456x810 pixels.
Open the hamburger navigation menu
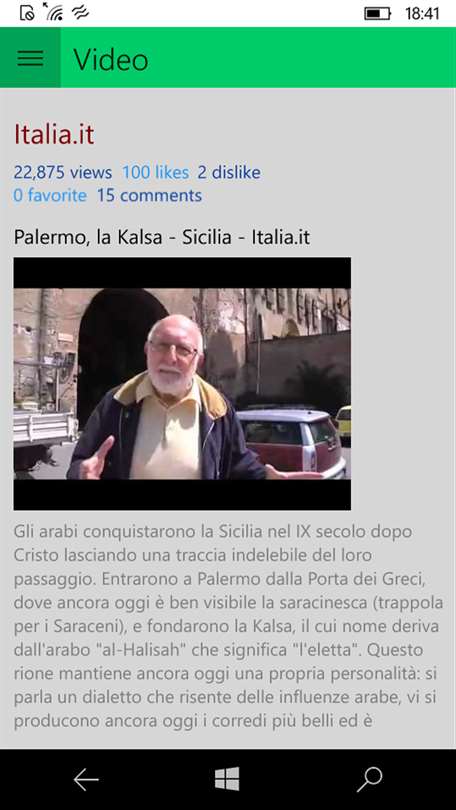(x=30, y=57)
